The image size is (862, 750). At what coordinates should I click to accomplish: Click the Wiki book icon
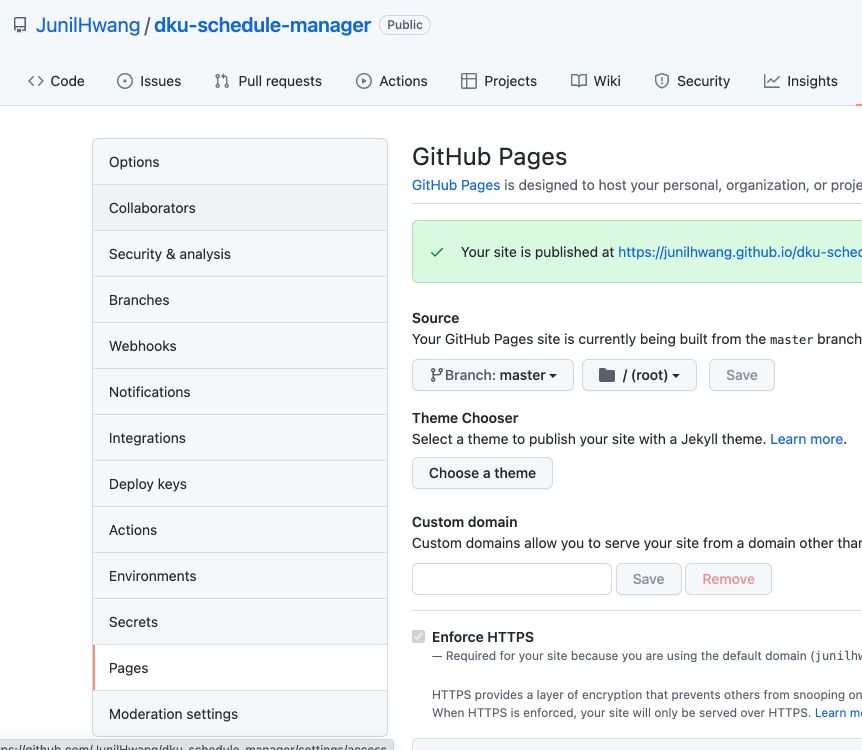tap(578, 81)
